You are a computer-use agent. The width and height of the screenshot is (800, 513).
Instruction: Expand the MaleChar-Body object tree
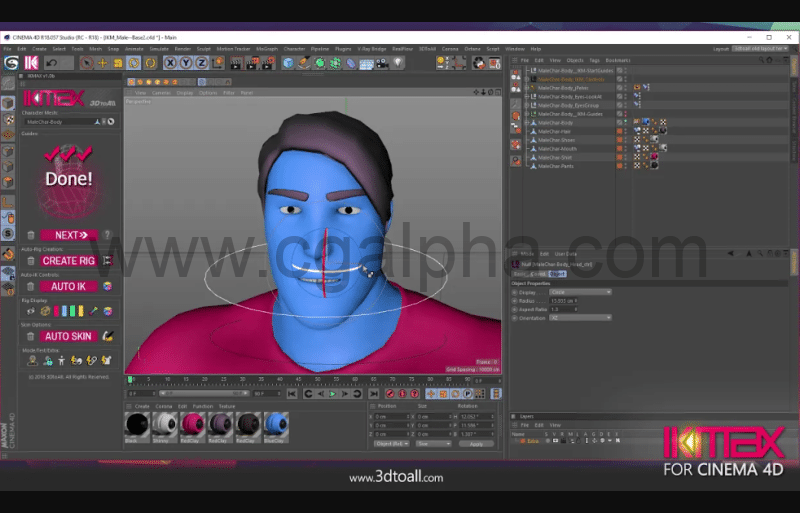tap(527, 123)
